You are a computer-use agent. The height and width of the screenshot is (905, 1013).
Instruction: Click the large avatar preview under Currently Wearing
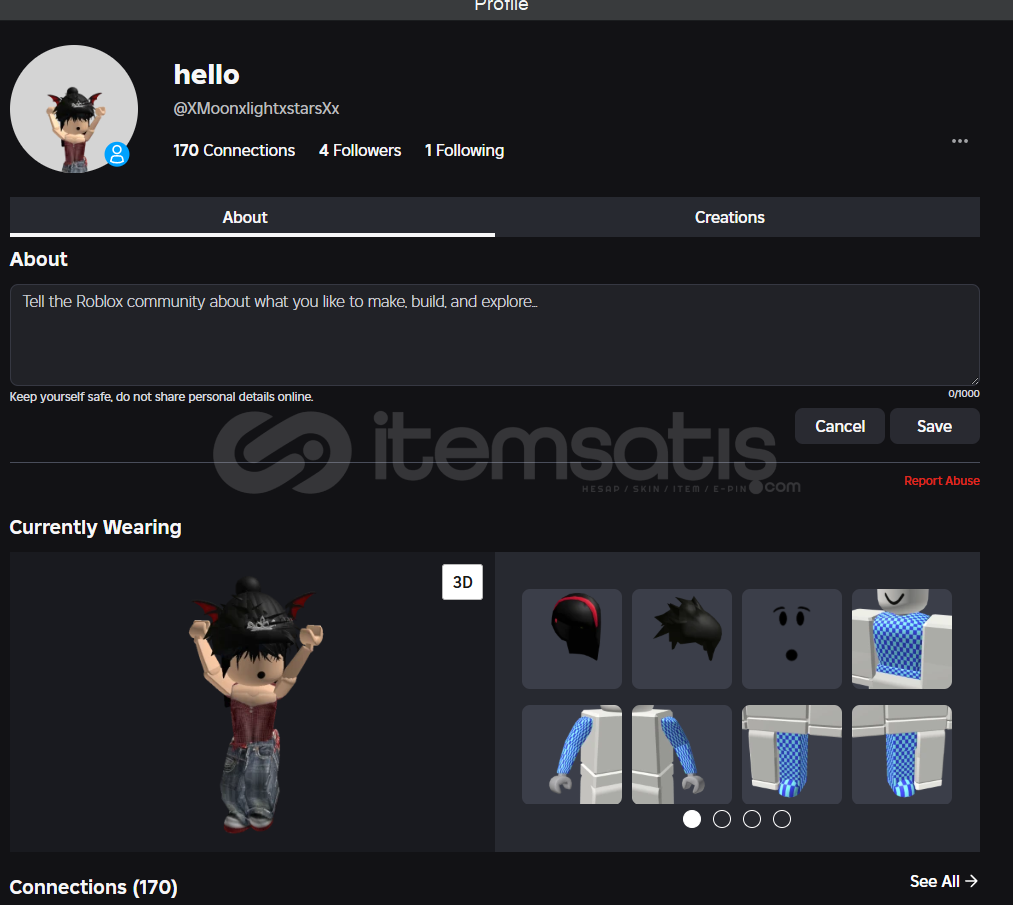(x=252, y=702)
